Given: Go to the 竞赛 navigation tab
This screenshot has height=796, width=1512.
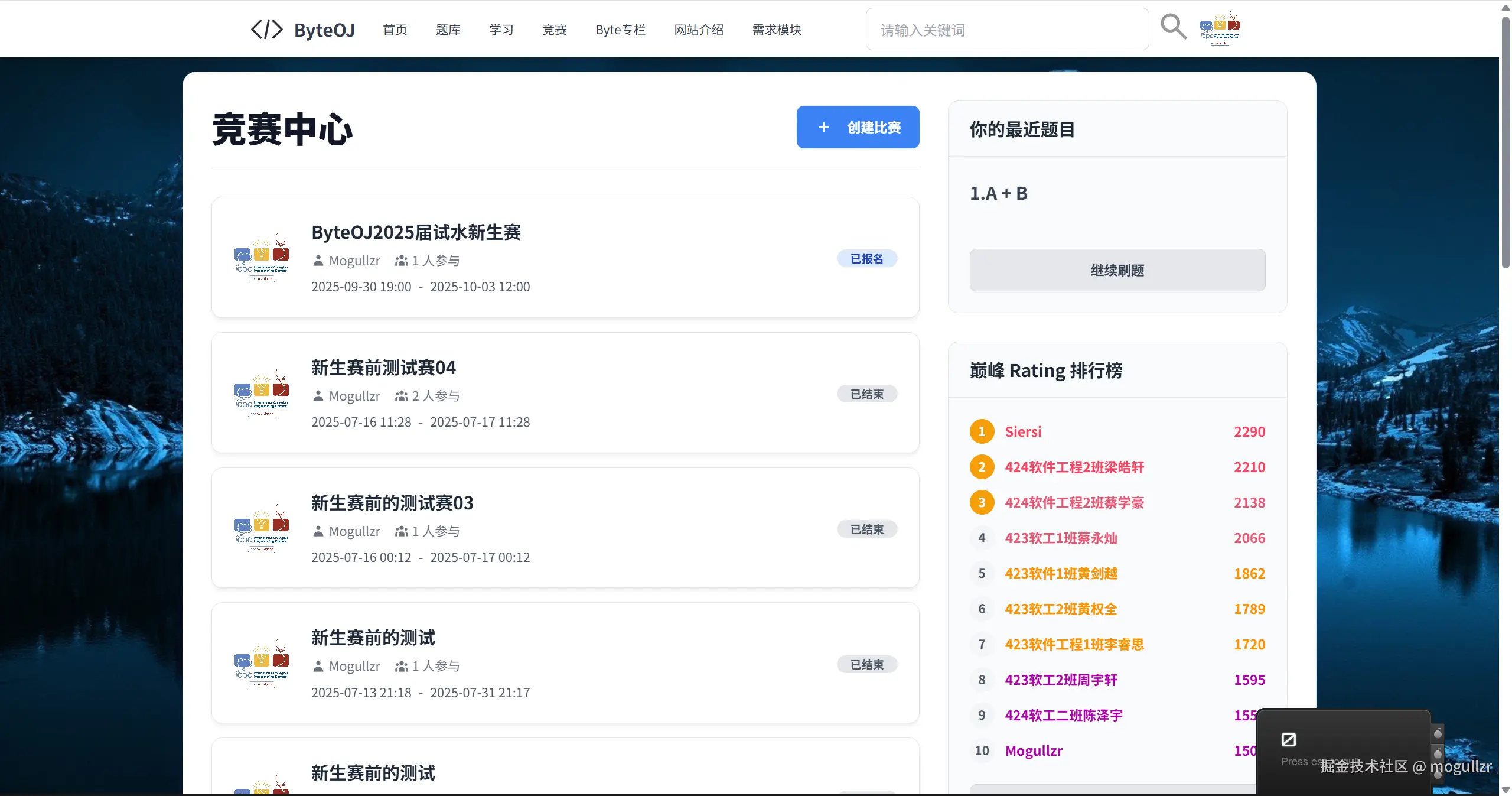Looking at the screenshot, I should point(554,30).
